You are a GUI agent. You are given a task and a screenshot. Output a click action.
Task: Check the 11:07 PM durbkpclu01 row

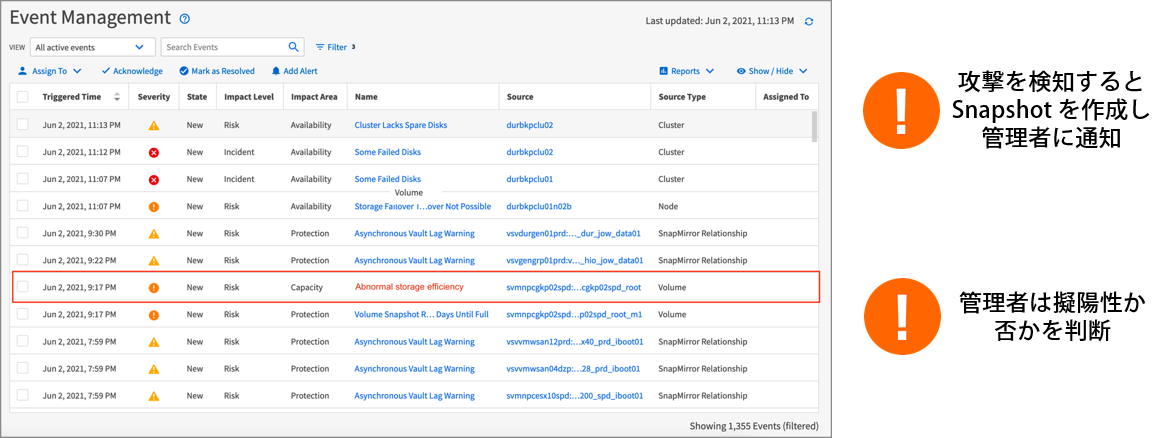(23, 179)
